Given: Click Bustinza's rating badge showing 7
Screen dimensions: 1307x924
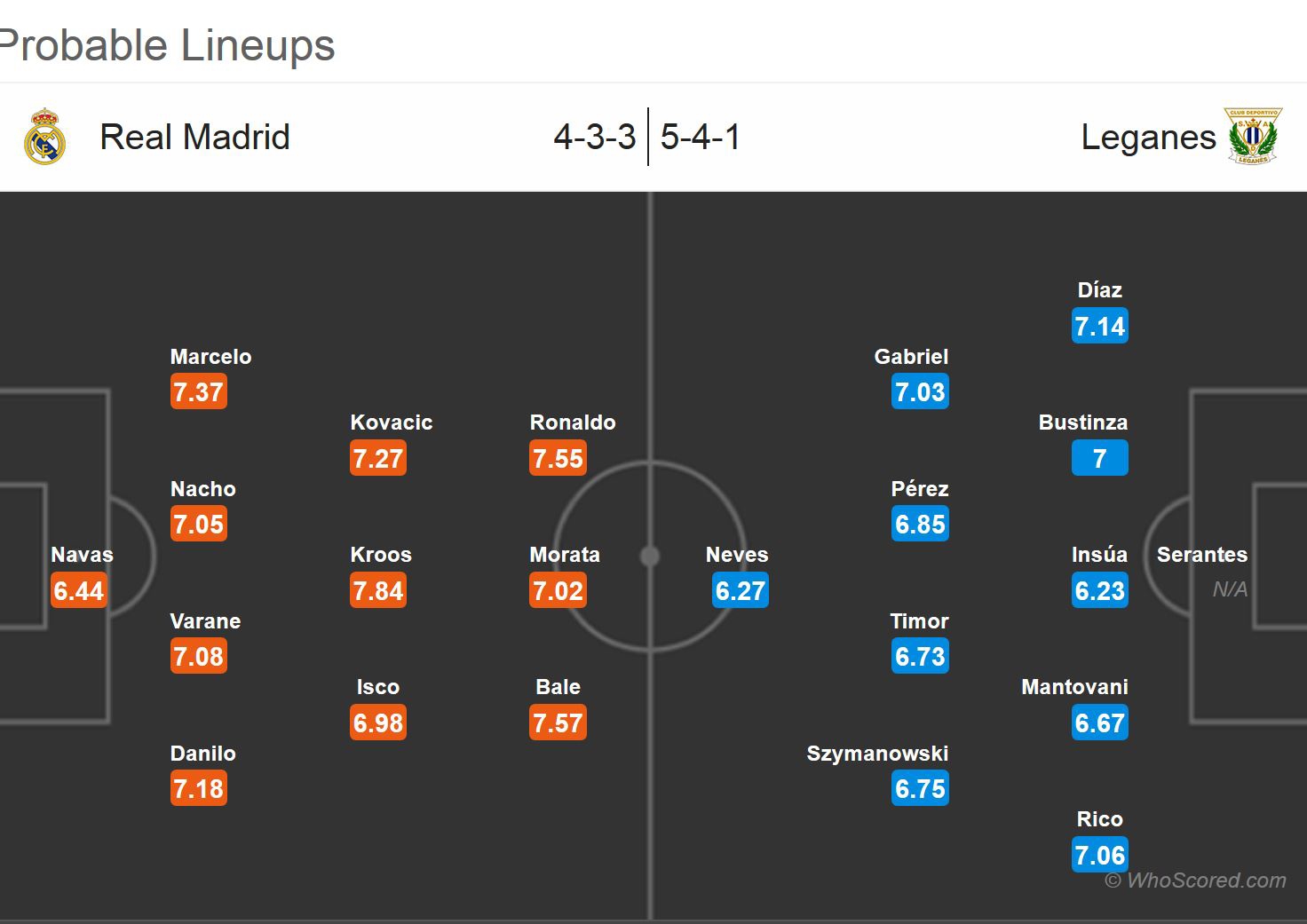Looking at the screenshot, I should pos(1099,458).
